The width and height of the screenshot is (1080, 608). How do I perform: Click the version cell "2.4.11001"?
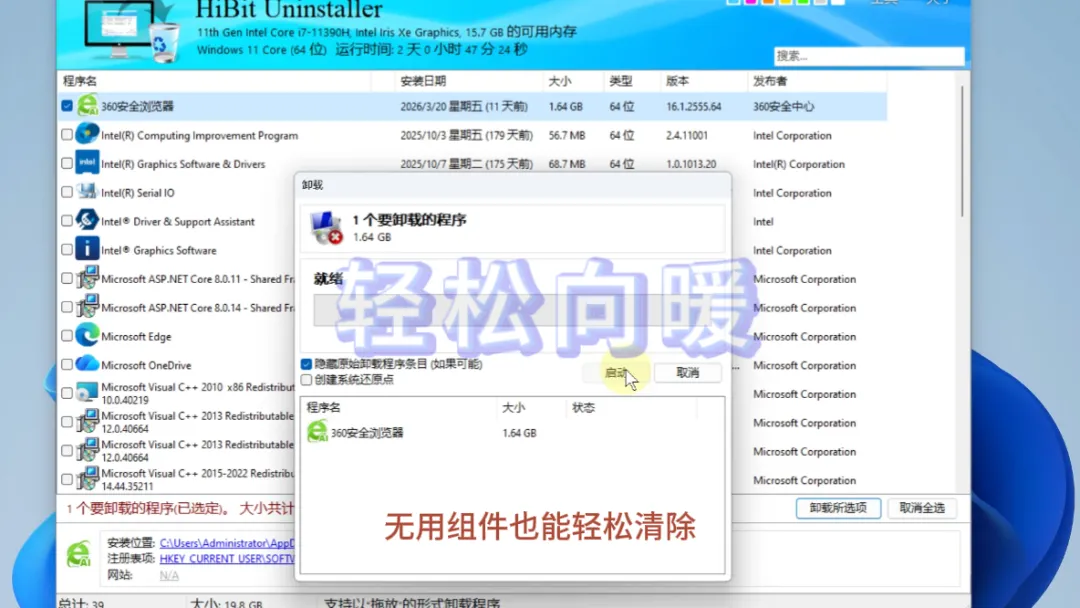pyautogui.click(x=686, y=135)
